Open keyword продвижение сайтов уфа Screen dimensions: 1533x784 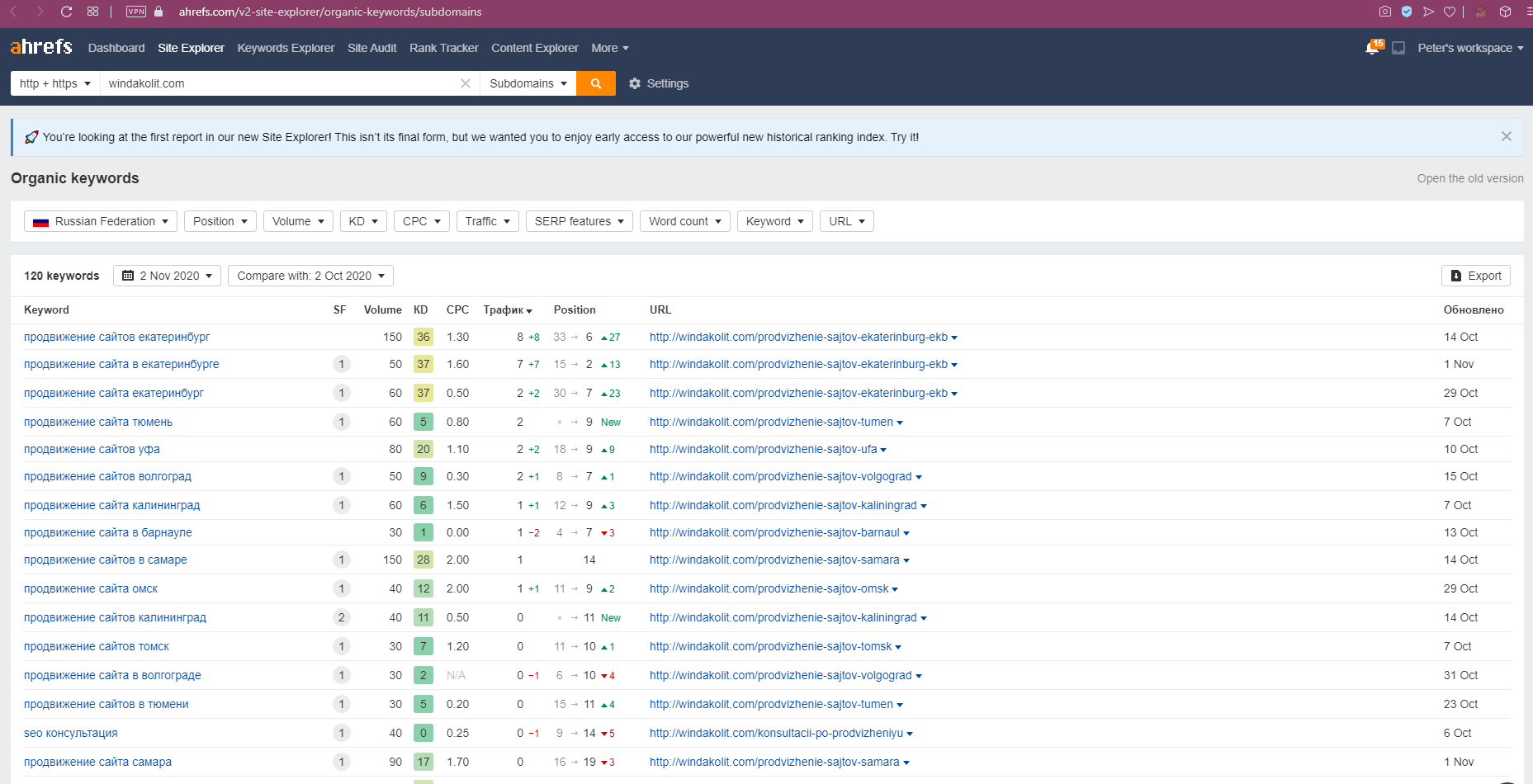(92, 449)
